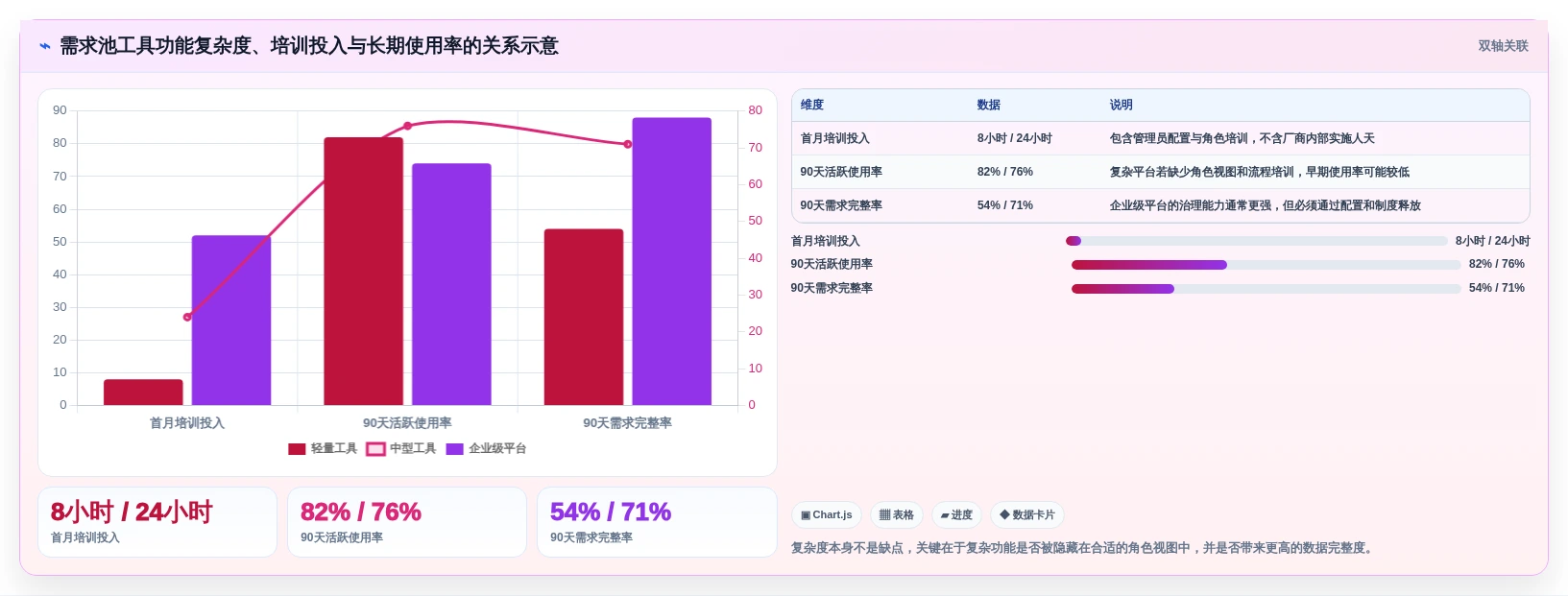Open the 54% / 71% stat card
The width and height of the screenshot is (1568, 596).
click(x=657, y=522)
